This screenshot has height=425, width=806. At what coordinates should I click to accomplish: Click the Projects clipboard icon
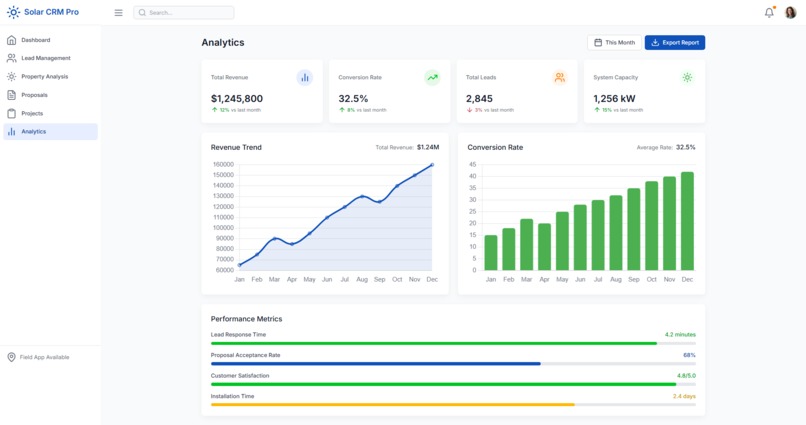(11, 113)
